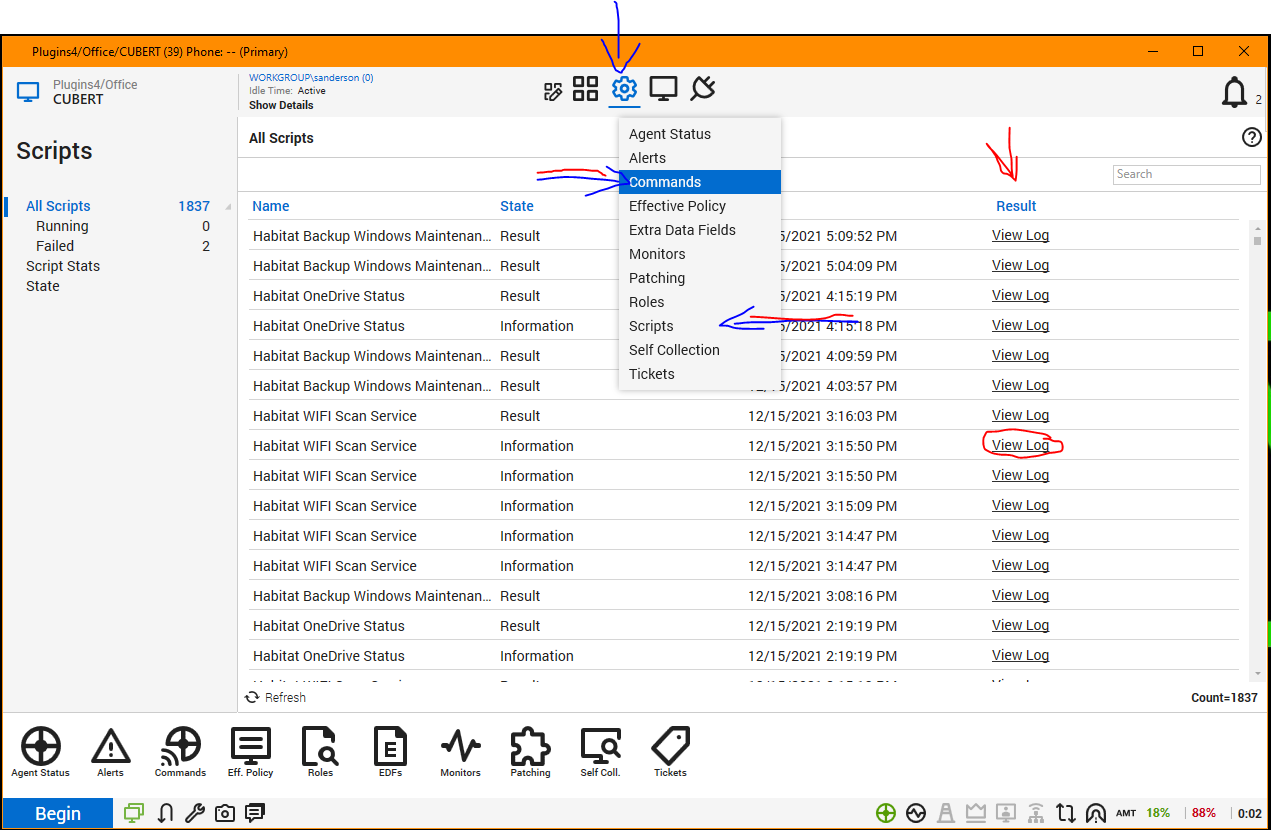Click the notification bell icon
The width and height of the screenshot is (1271, 830).
pos(1235,92)
